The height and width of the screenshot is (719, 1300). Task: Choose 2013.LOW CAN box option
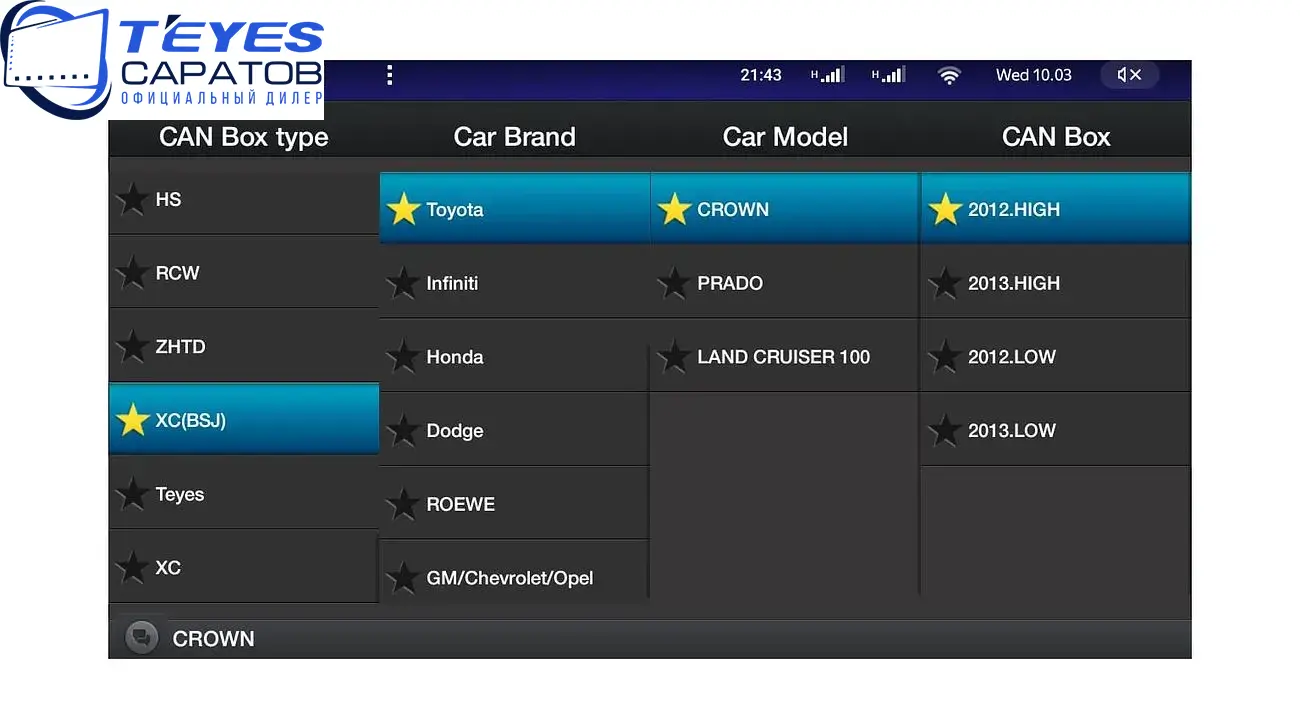1056,431
